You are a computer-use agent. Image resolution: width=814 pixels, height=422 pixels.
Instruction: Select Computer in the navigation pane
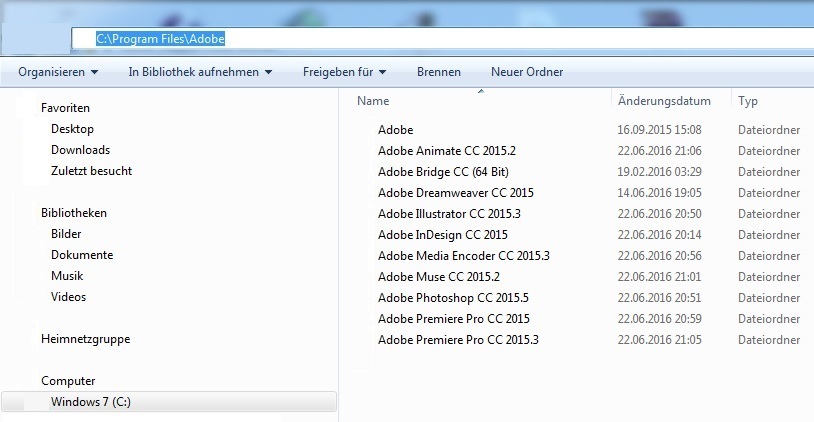coord(68,381)
